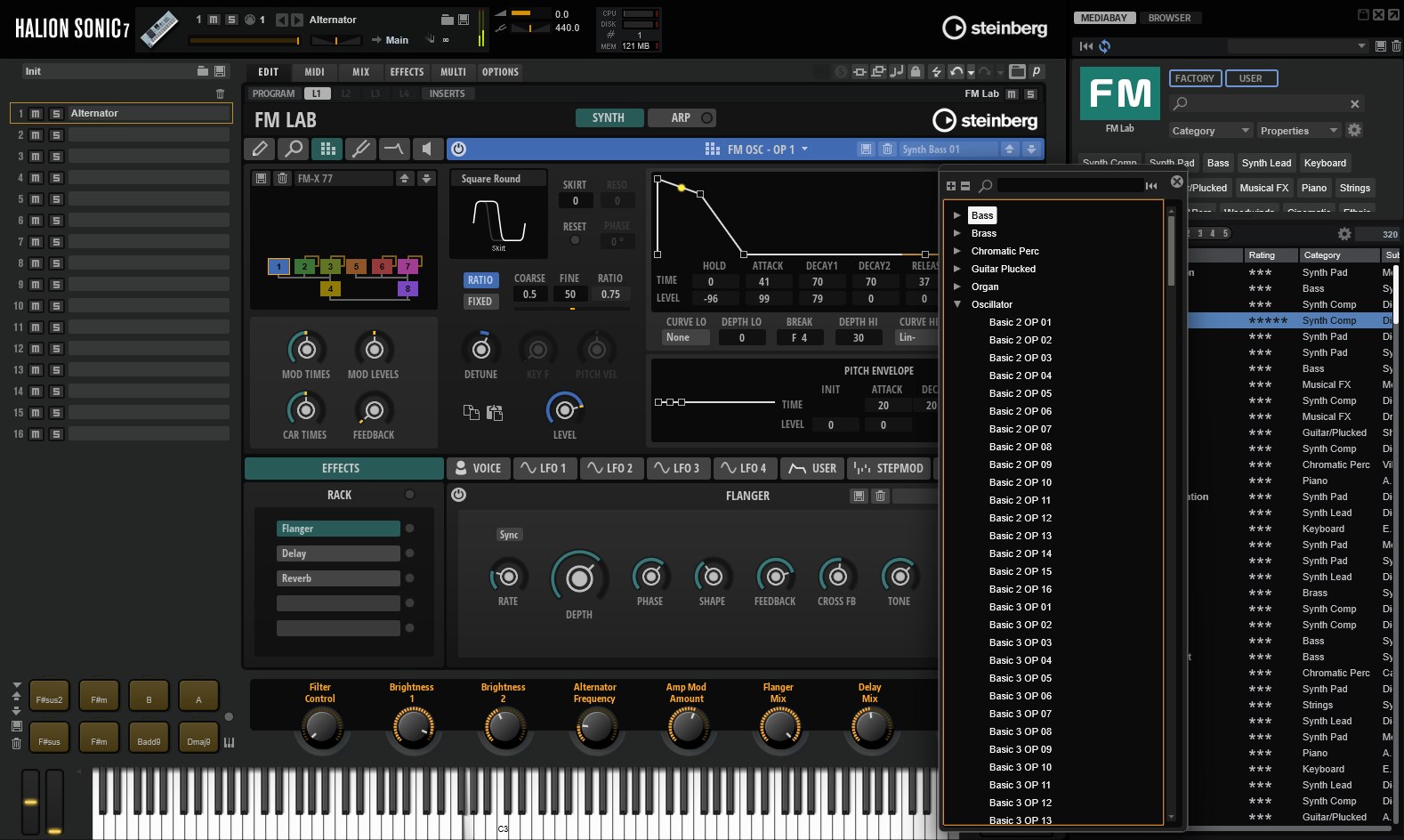The width and height of the screenshot is (1404, 840).
Task: Open the BROWSER tab
Action: pos(1169,18)
